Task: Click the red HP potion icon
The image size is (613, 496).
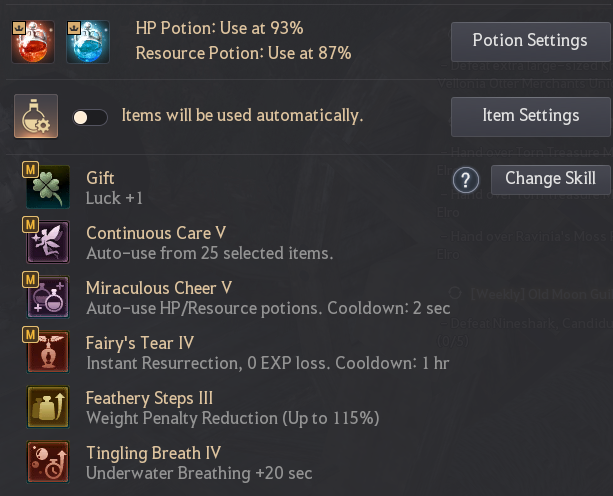Action: [x=33, y=42]
